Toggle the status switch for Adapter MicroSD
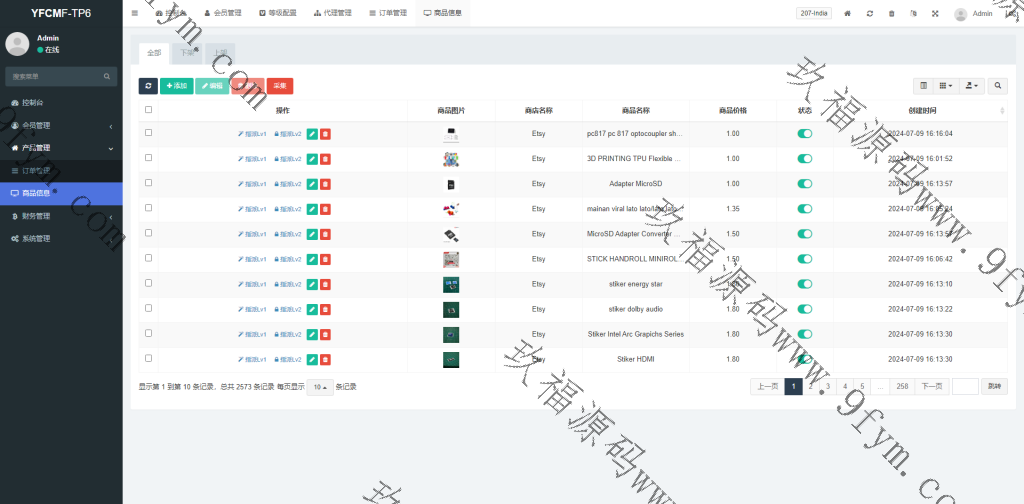Viewport: 1024px width, 504px height. [804, 184]
